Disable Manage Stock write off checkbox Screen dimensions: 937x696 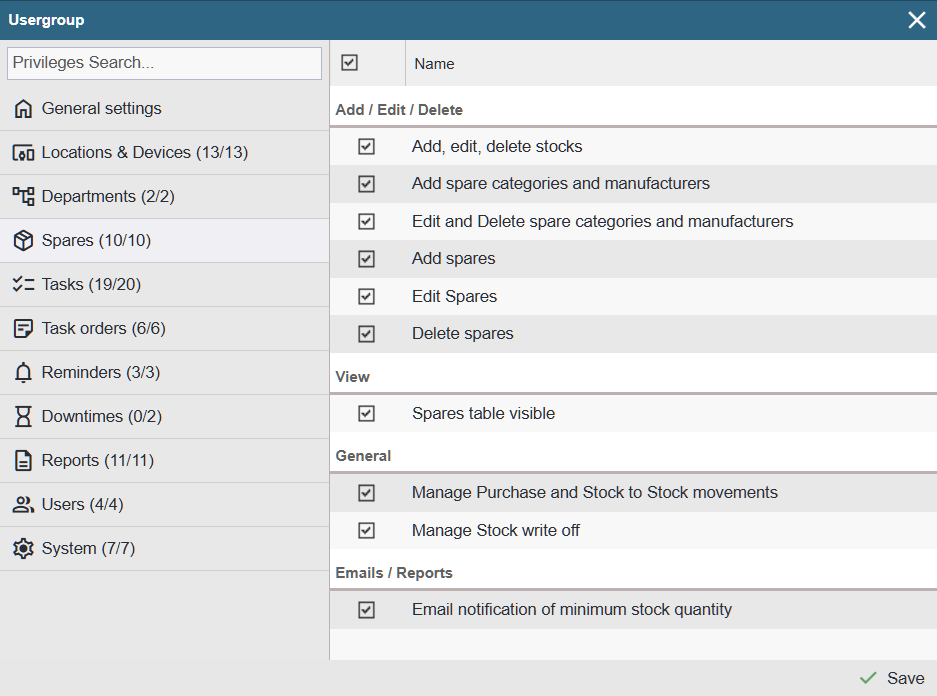(366, 530)
